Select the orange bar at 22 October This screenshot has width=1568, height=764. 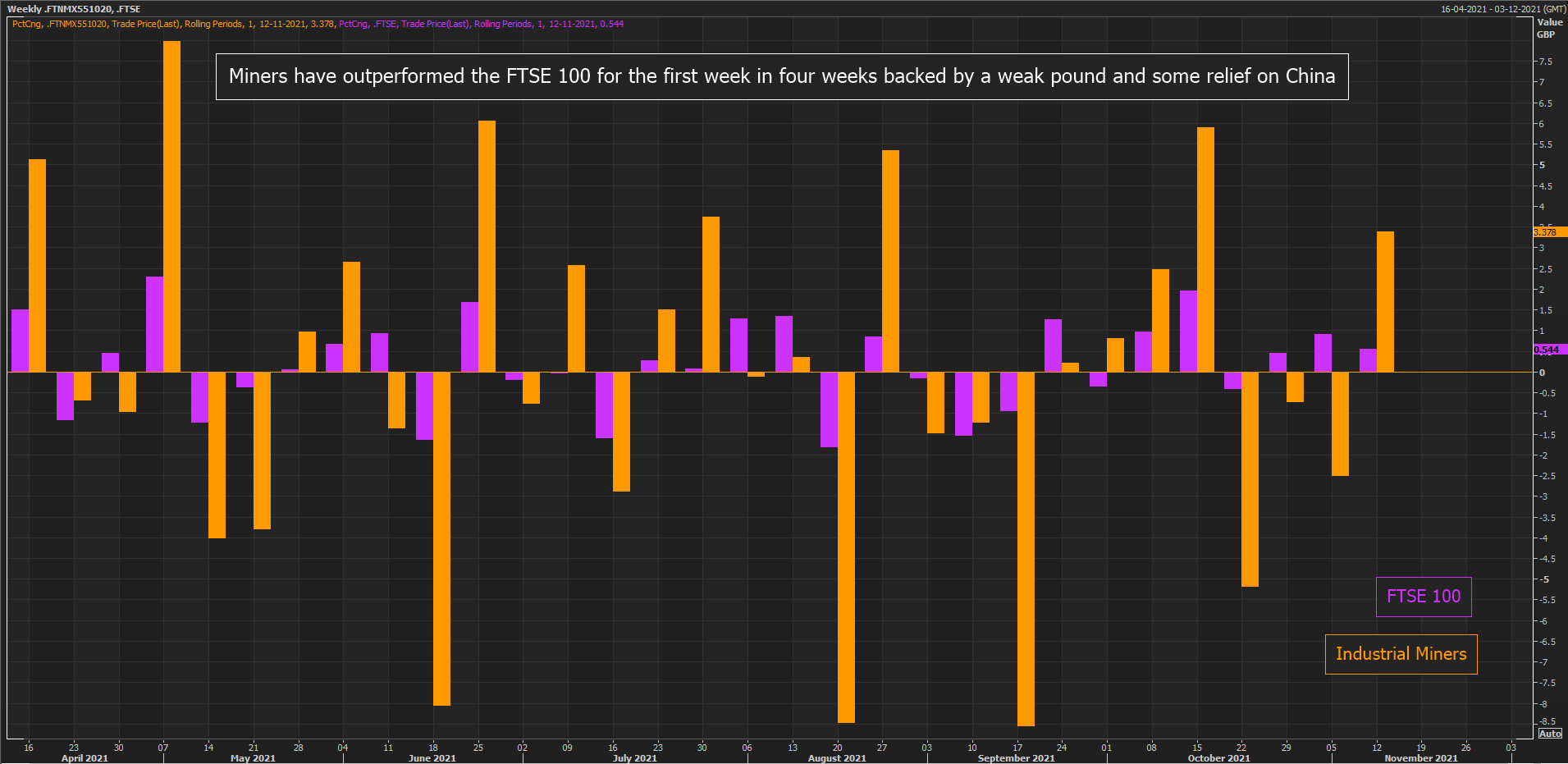coord(1250,479)
